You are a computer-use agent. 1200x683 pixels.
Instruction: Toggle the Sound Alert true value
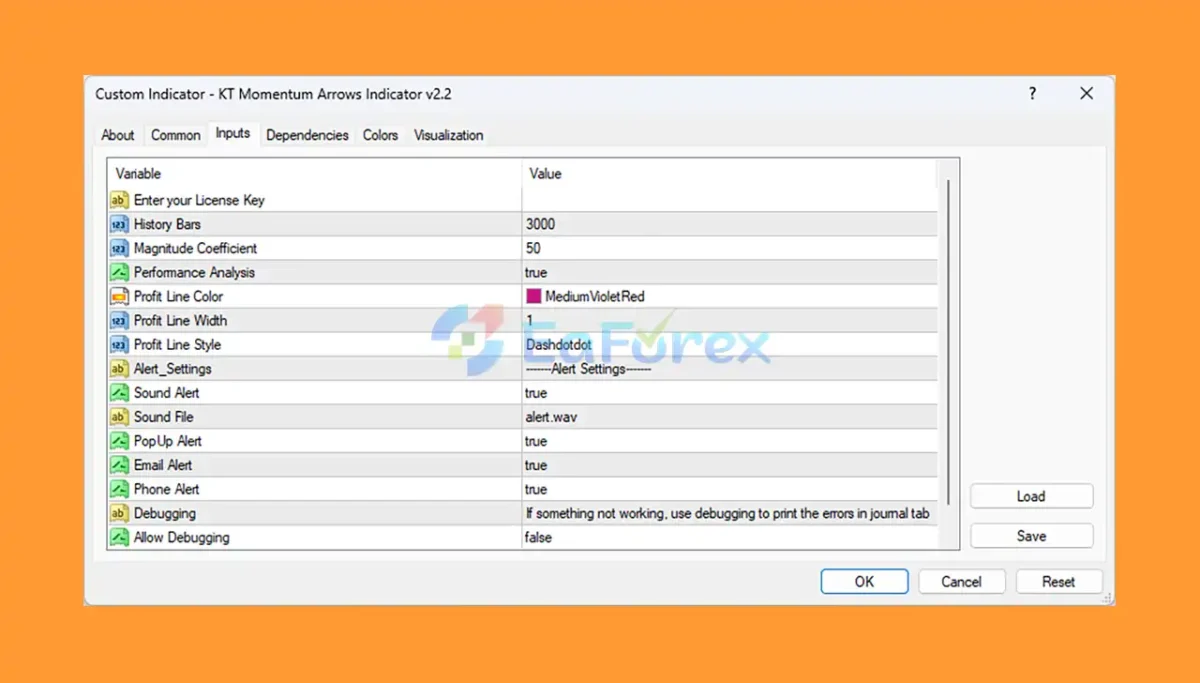click(536, 393)
